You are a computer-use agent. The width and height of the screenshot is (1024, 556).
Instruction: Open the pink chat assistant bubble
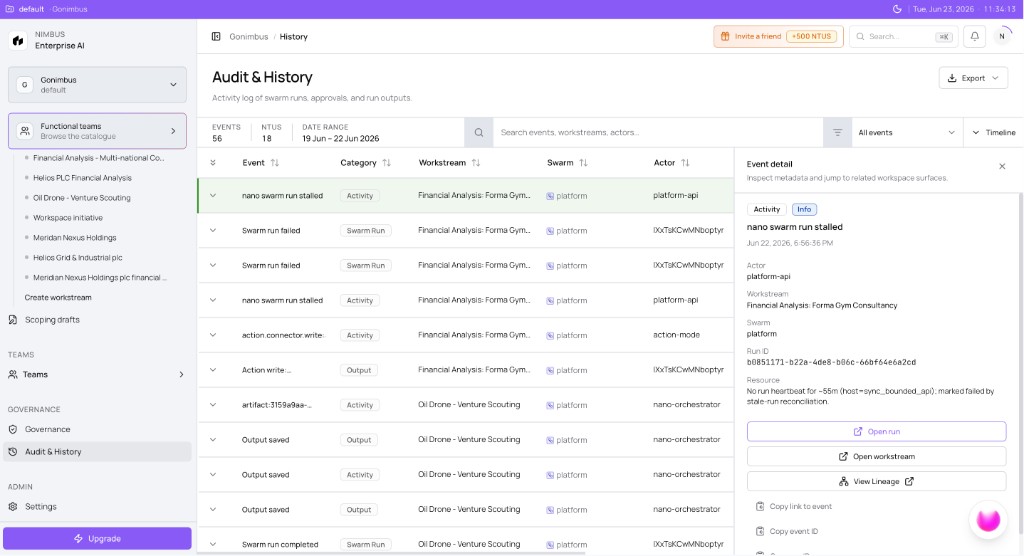click(x=988, y=520)
